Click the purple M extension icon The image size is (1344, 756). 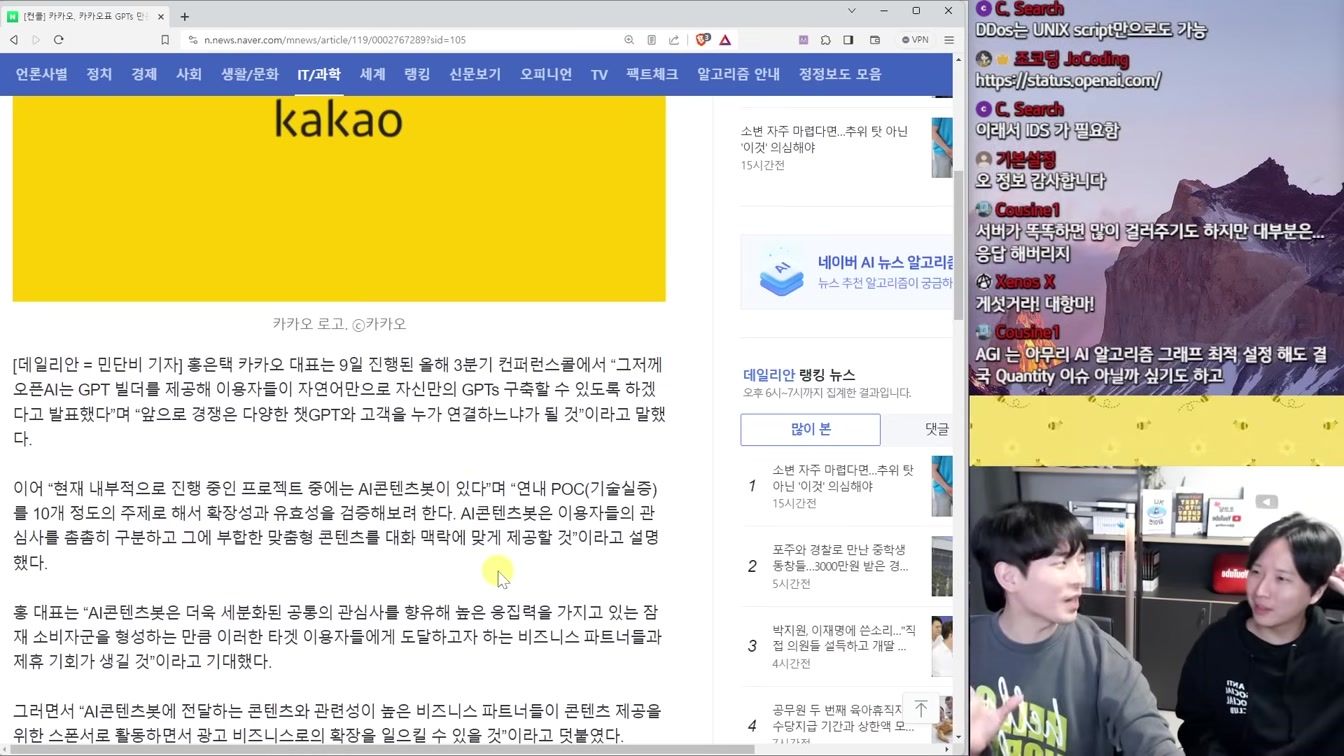point(803,40)
